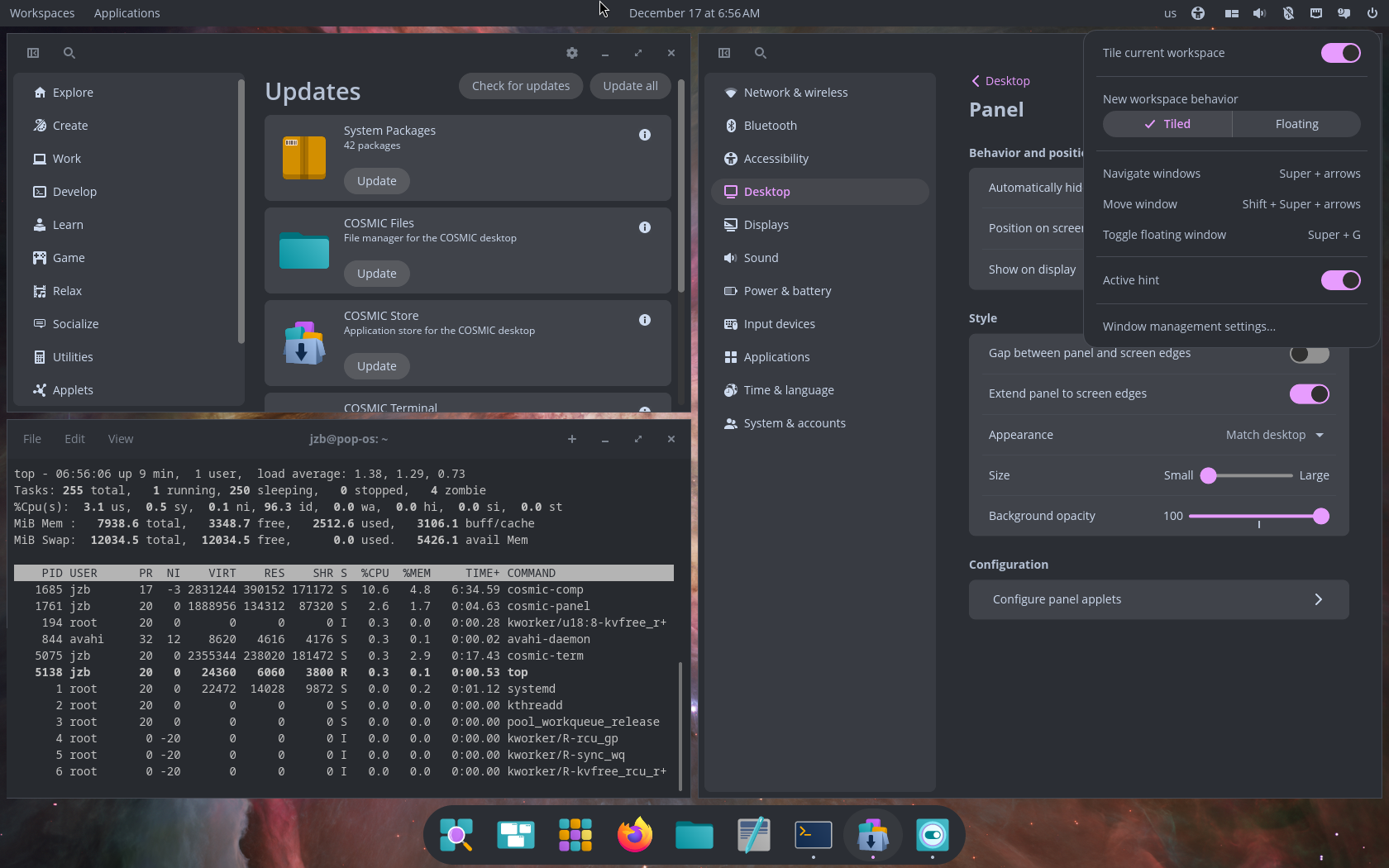Select Floating for new workspace behavior
The width and height of the screenshot is (1389, 868).
pyautogui.click(x=1296, y=123)
